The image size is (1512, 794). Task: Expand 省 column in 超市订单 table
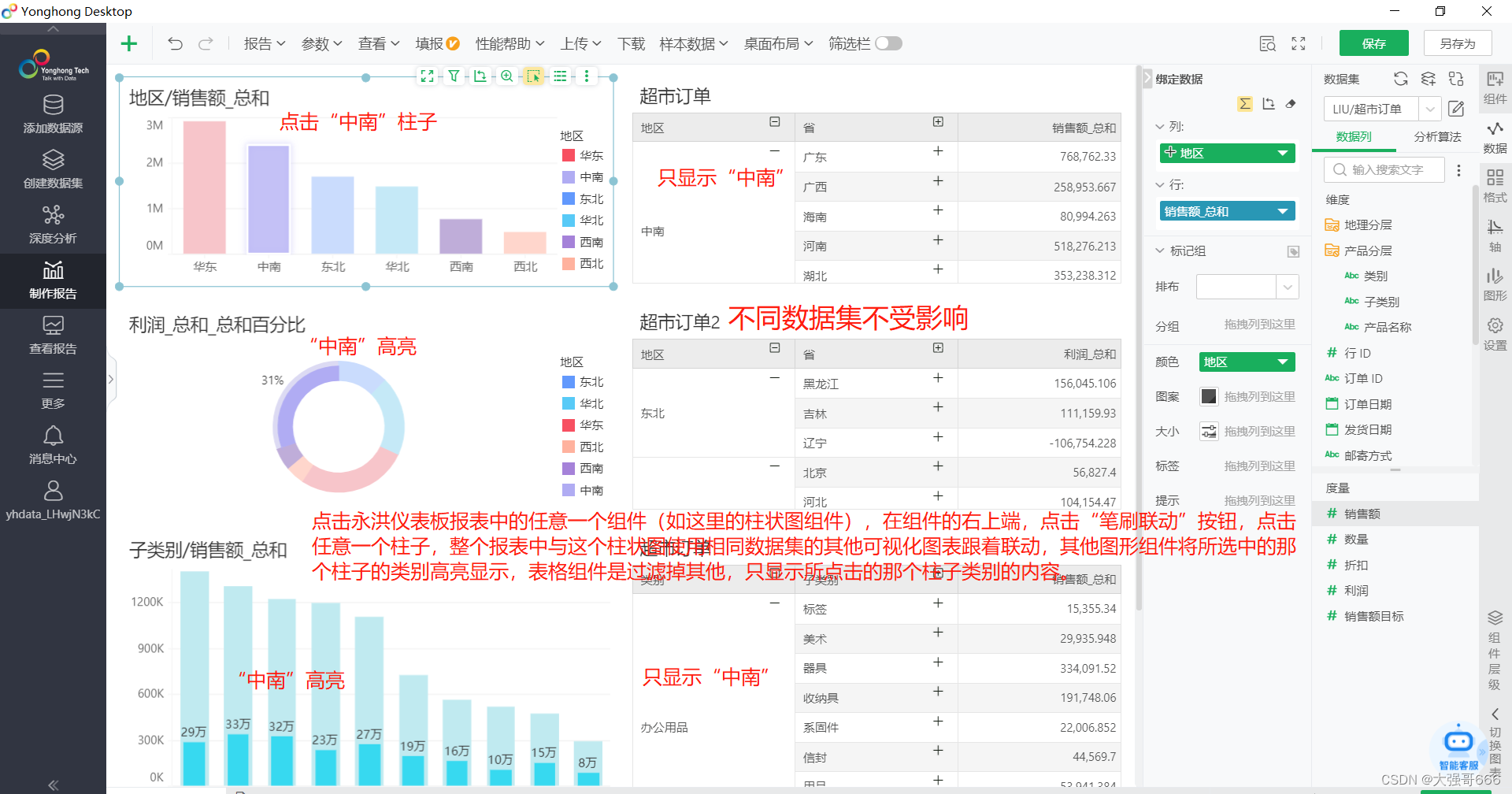[x=938, y=122]
